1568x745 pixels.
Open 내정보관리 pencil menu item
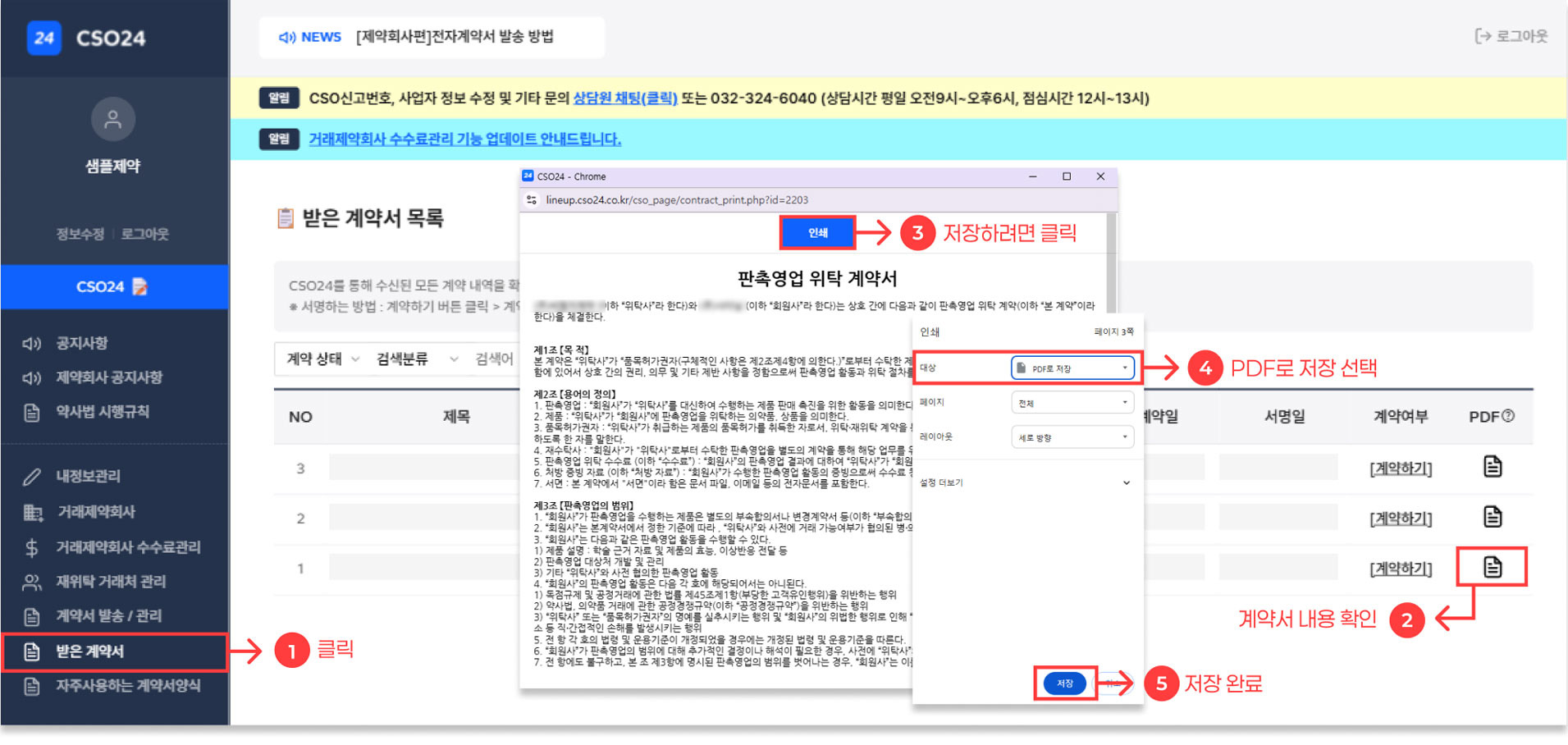pos(72,476)
